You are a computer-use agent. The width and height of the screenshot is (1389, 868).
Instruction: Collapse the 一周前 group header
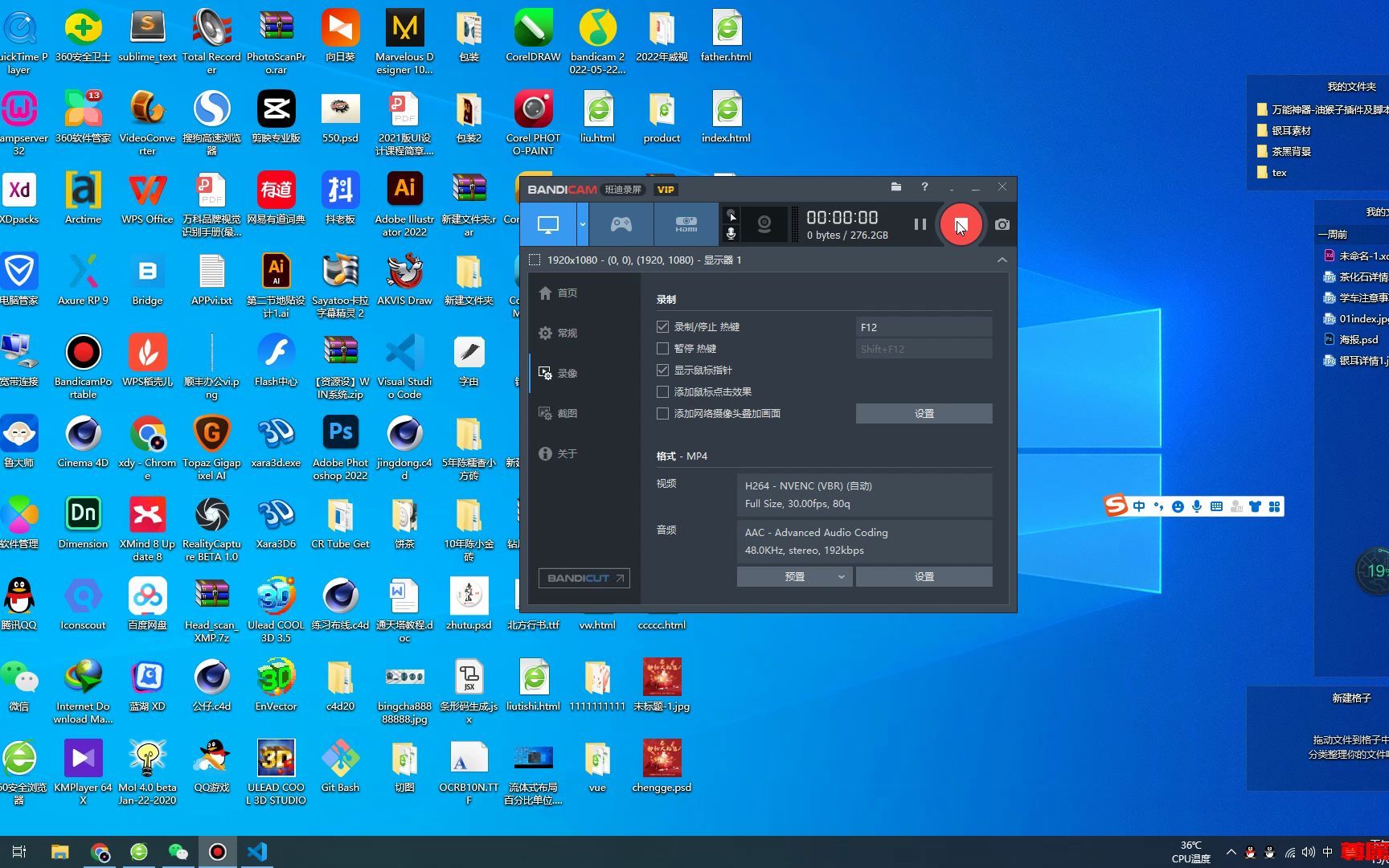tap(1333, 235)
